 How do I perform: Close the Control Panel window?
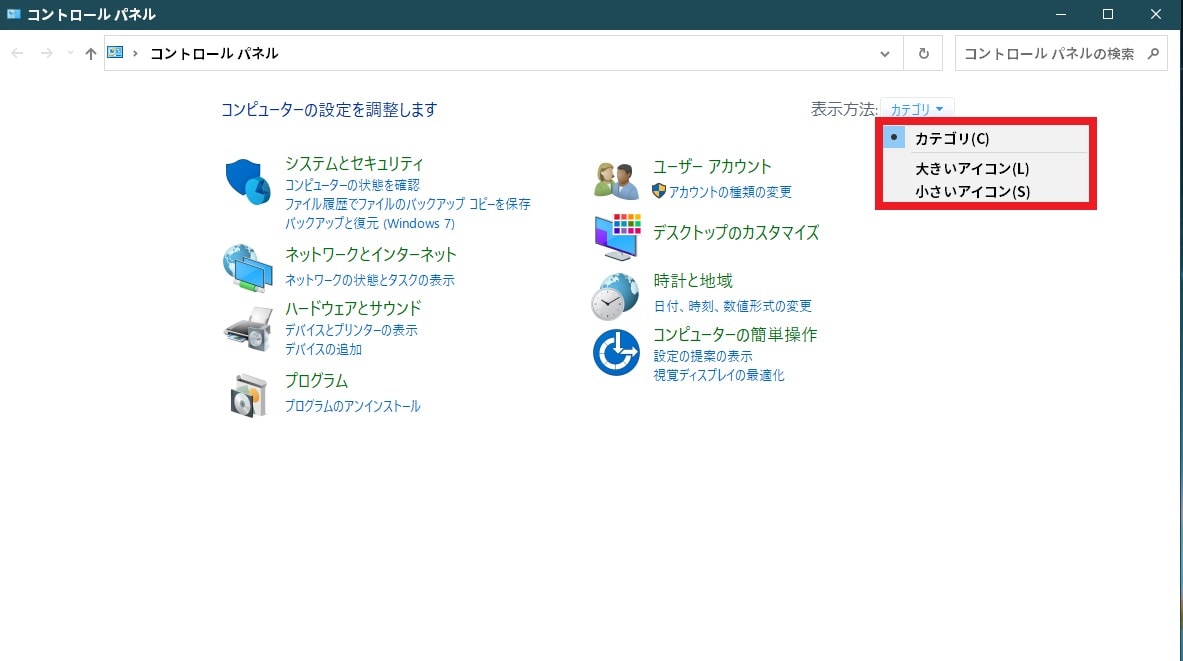point(1156,14)
